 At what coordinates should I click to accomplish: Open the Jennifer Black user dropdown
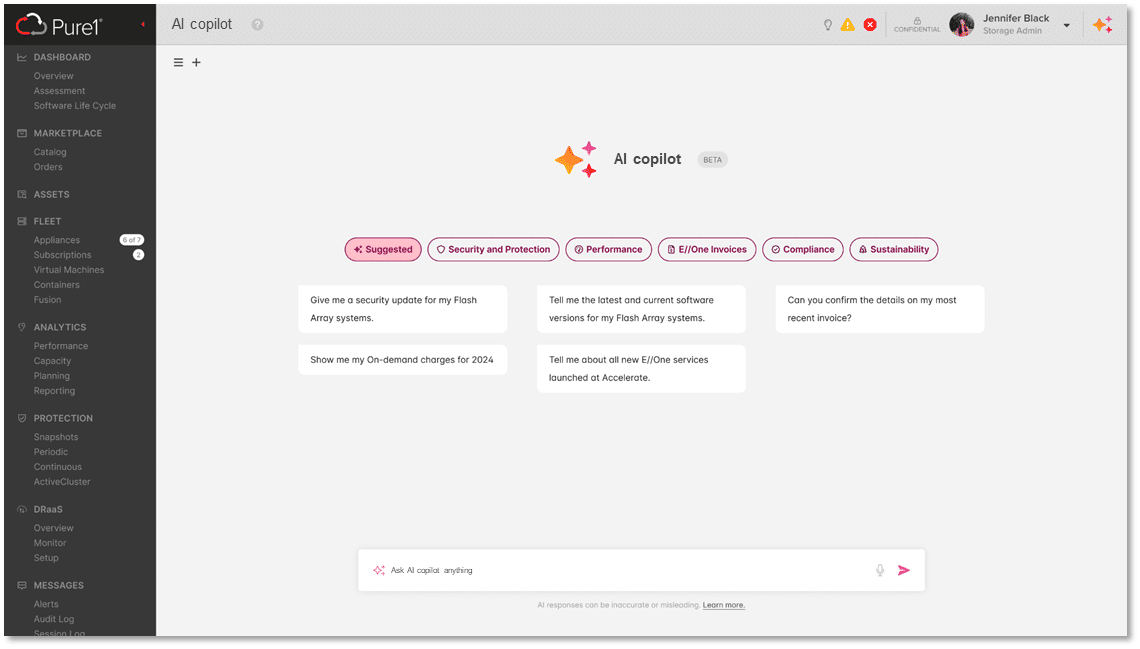tap(1067, 25)
